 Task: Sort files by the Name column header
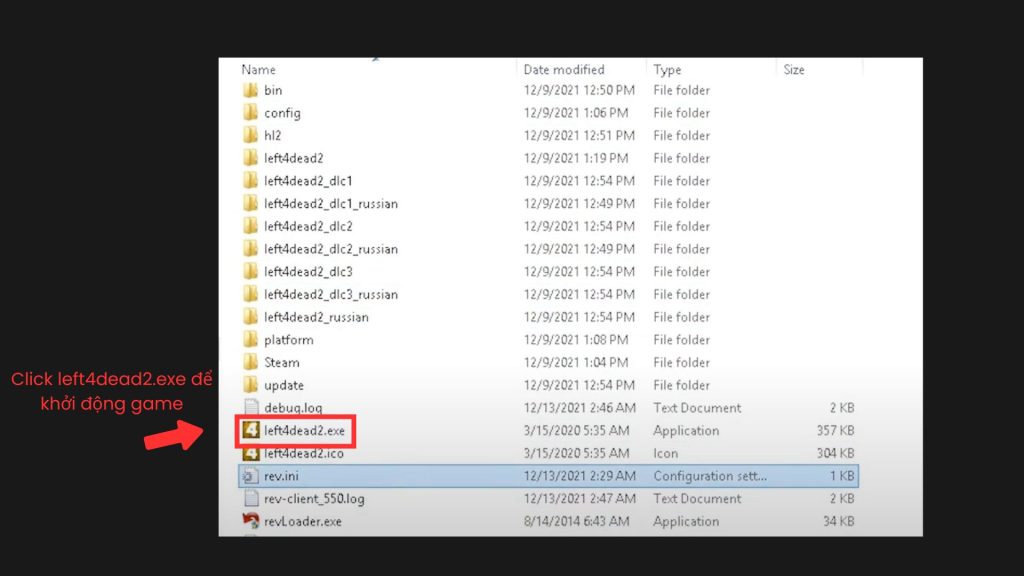pyautogui.click(x=259, y=70)
